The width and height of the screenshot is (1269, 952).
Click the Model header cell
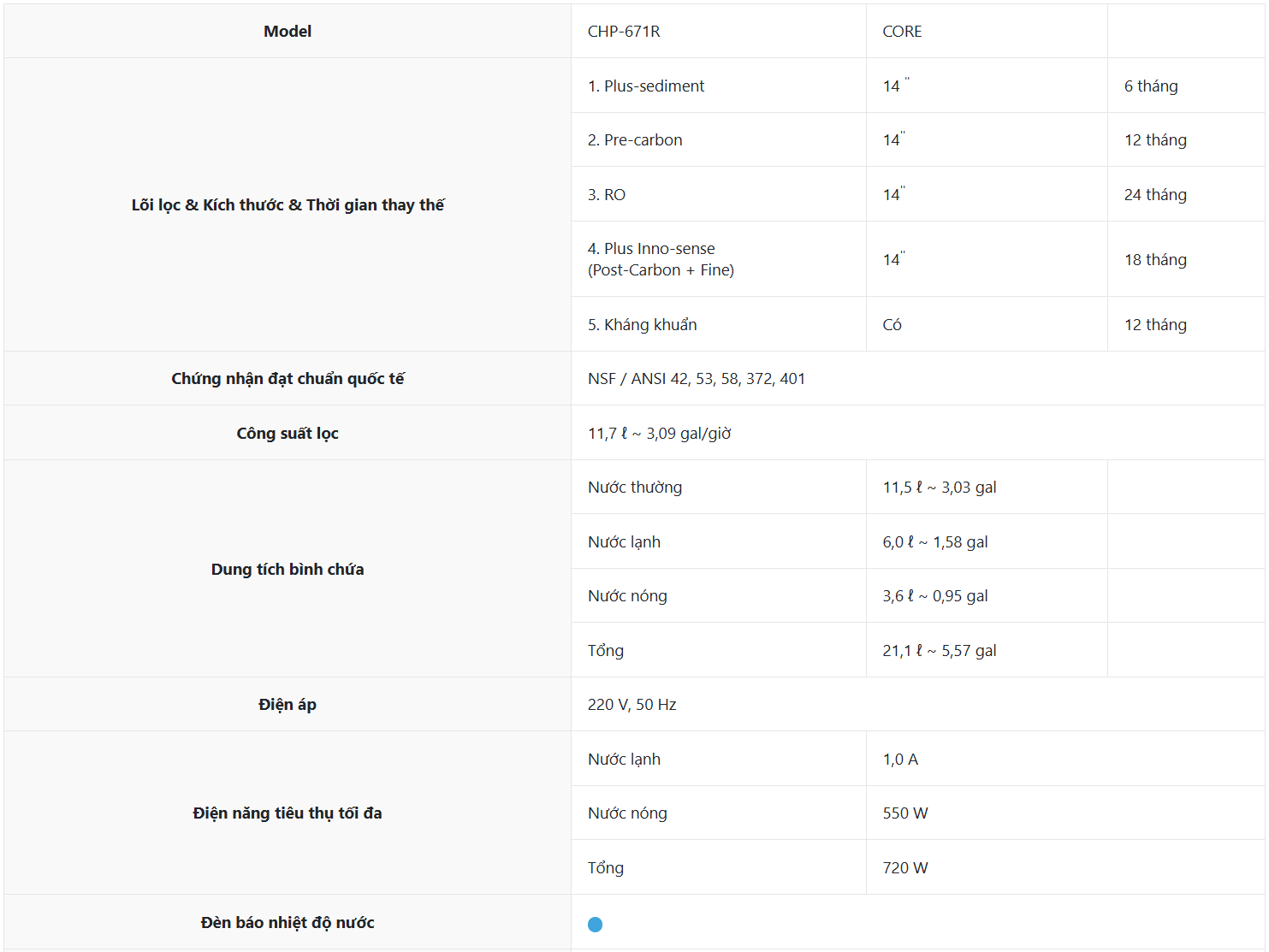[288, 32]
